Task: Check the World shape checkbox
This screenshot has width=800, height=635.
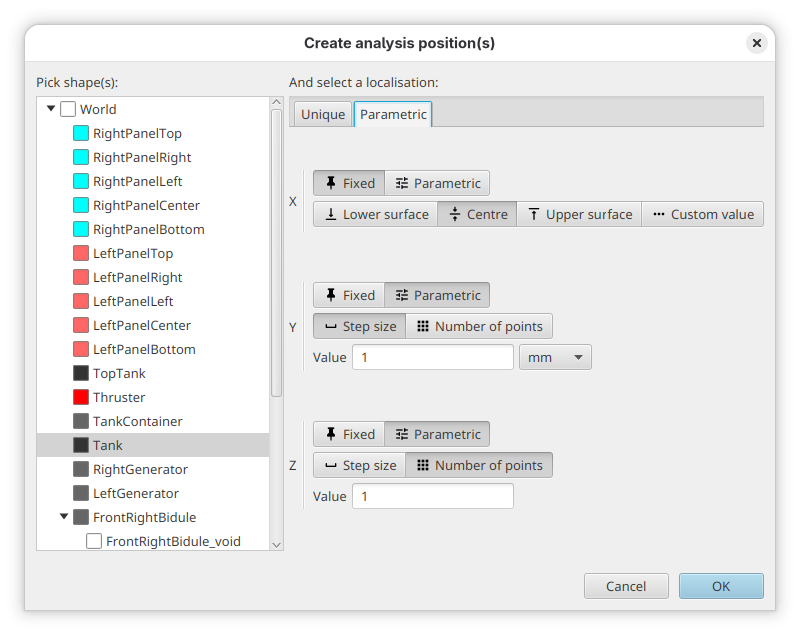Action: click(x=68, y=109)
